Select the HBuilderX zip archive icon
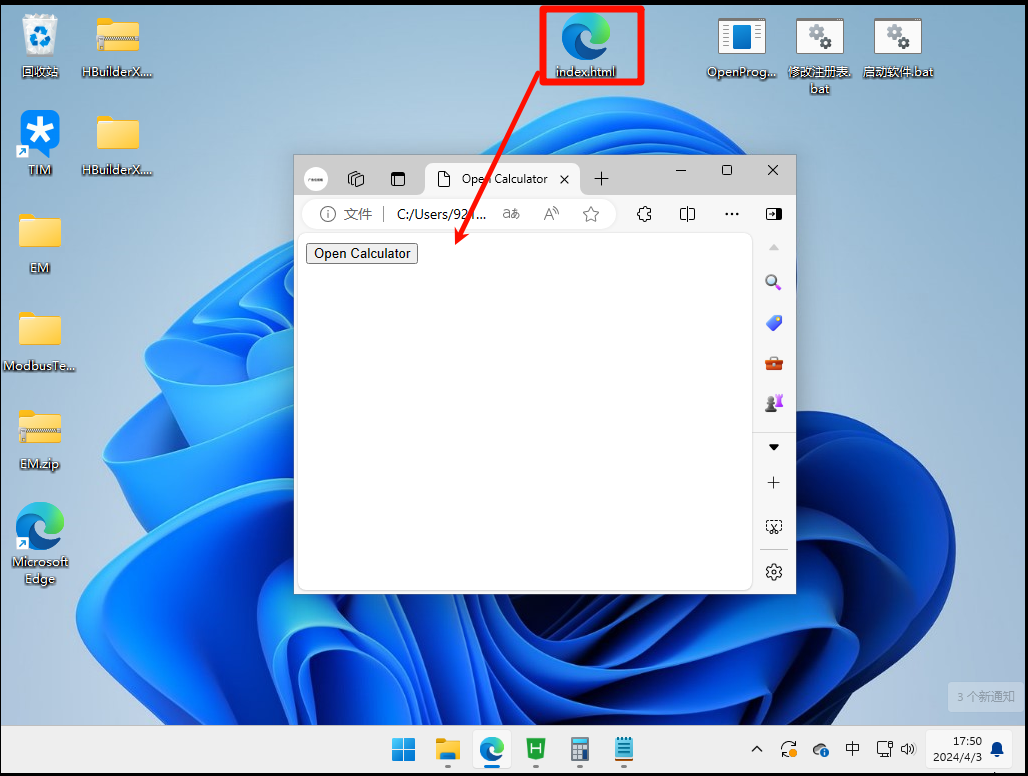 click(x=117, y=46)
